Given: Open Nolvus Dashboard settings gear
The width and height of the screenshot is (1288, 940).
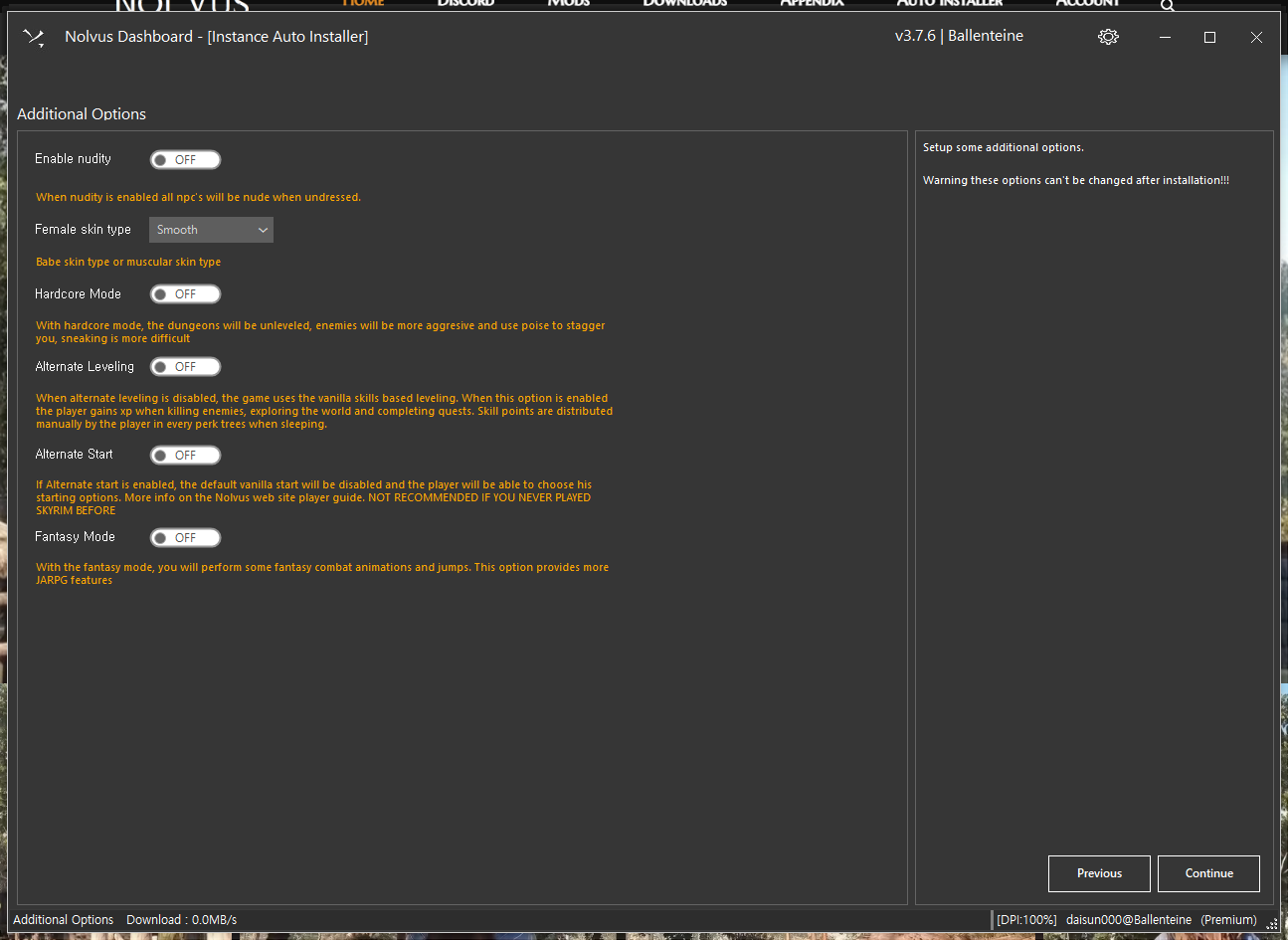Looking at the screenshot, I should click(1108, 37).
